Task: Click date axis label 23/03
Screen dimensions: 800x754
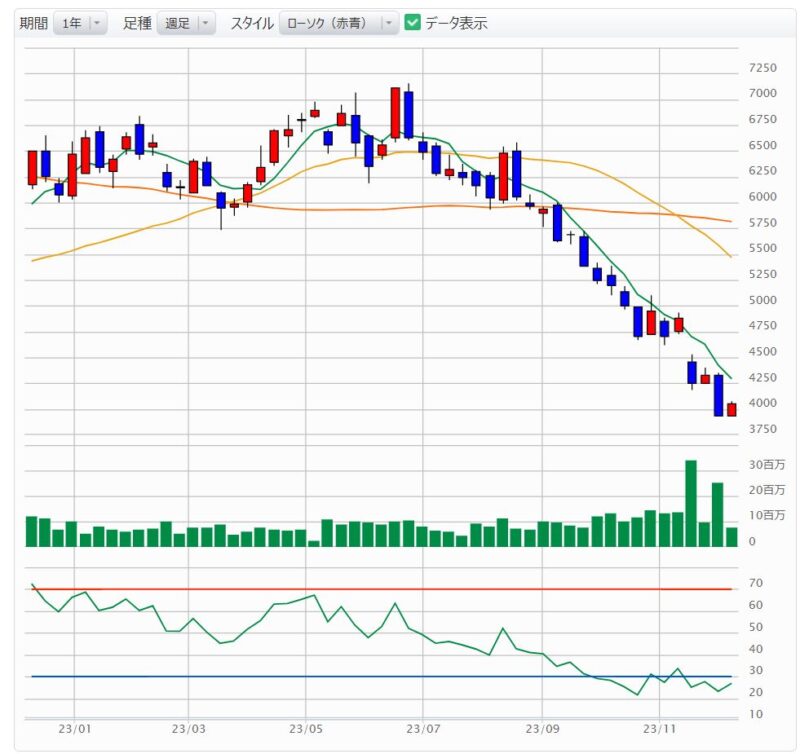Action: click(188, 729)
